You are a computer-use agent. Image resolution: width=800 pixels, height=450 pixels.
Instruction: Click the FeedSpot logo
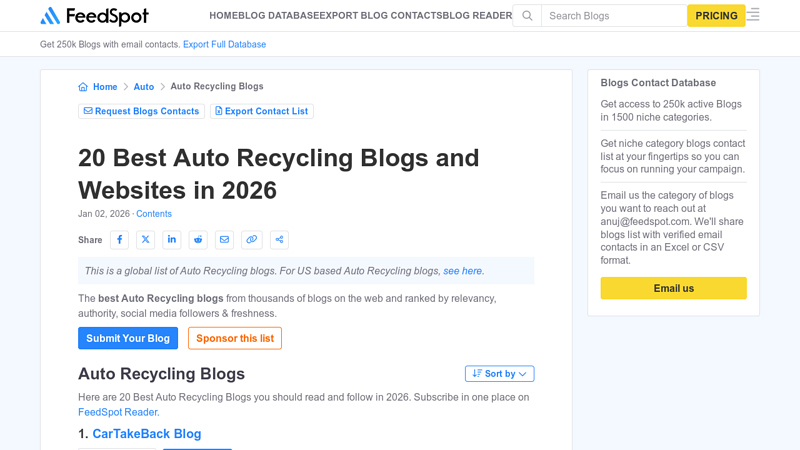tap(94, 16)
